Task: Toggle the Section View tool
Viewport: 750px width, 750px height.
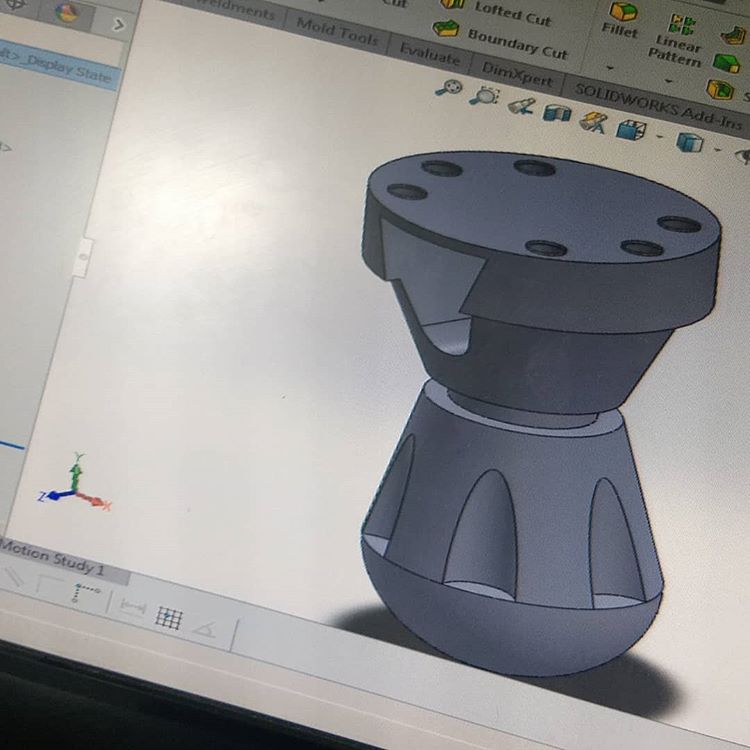Action: [x=556, y=113]
